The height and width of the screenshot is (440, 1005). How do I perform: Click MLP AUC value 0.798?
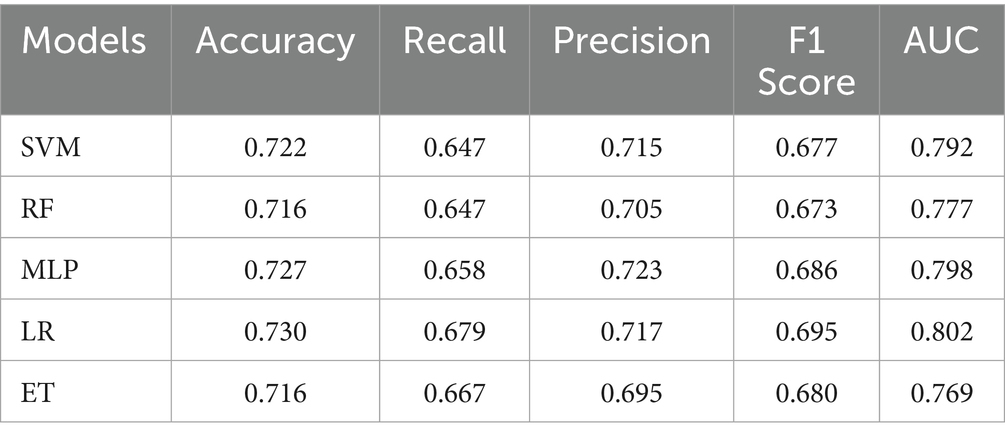[x=942, y=270]
